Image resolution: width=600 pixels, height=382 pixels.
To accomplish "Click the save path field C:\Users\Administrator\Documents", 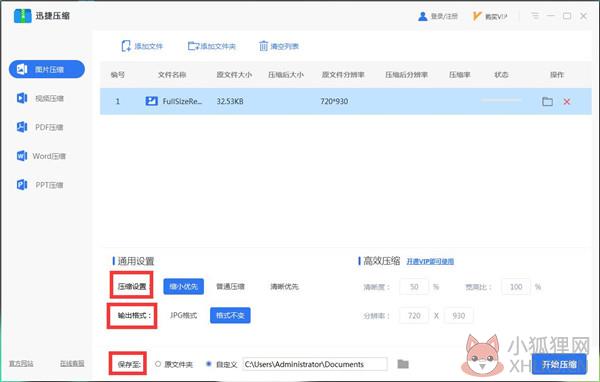I will click(315, 364).
